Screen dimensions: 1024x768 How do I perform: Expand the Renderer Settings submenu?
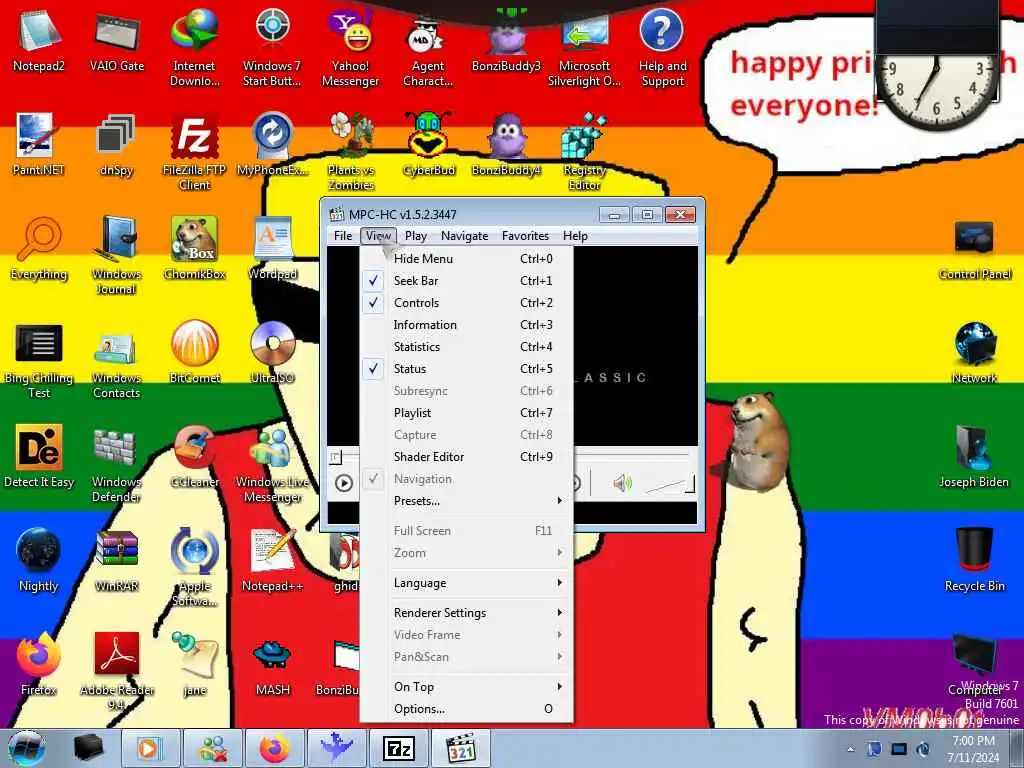pos(466,613)
